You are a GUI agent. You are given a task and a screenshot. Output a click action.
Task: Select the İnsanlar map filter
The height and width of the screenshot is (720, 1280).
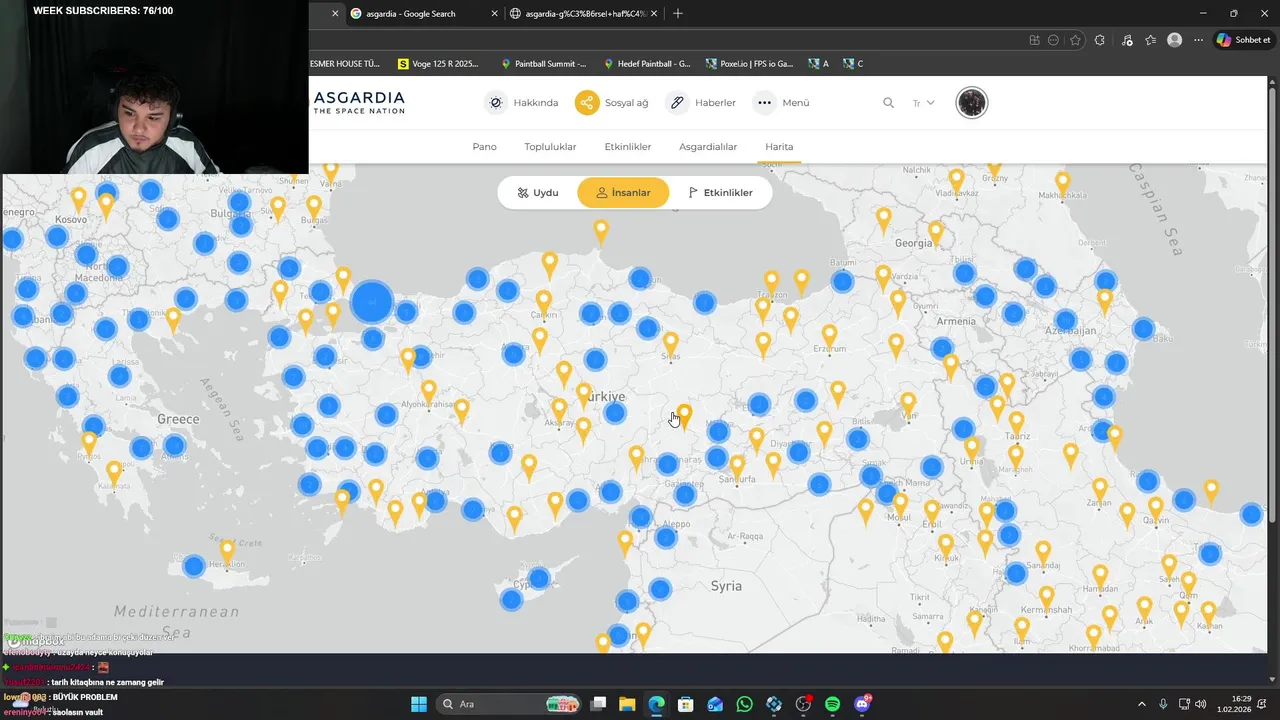point(623,192)
